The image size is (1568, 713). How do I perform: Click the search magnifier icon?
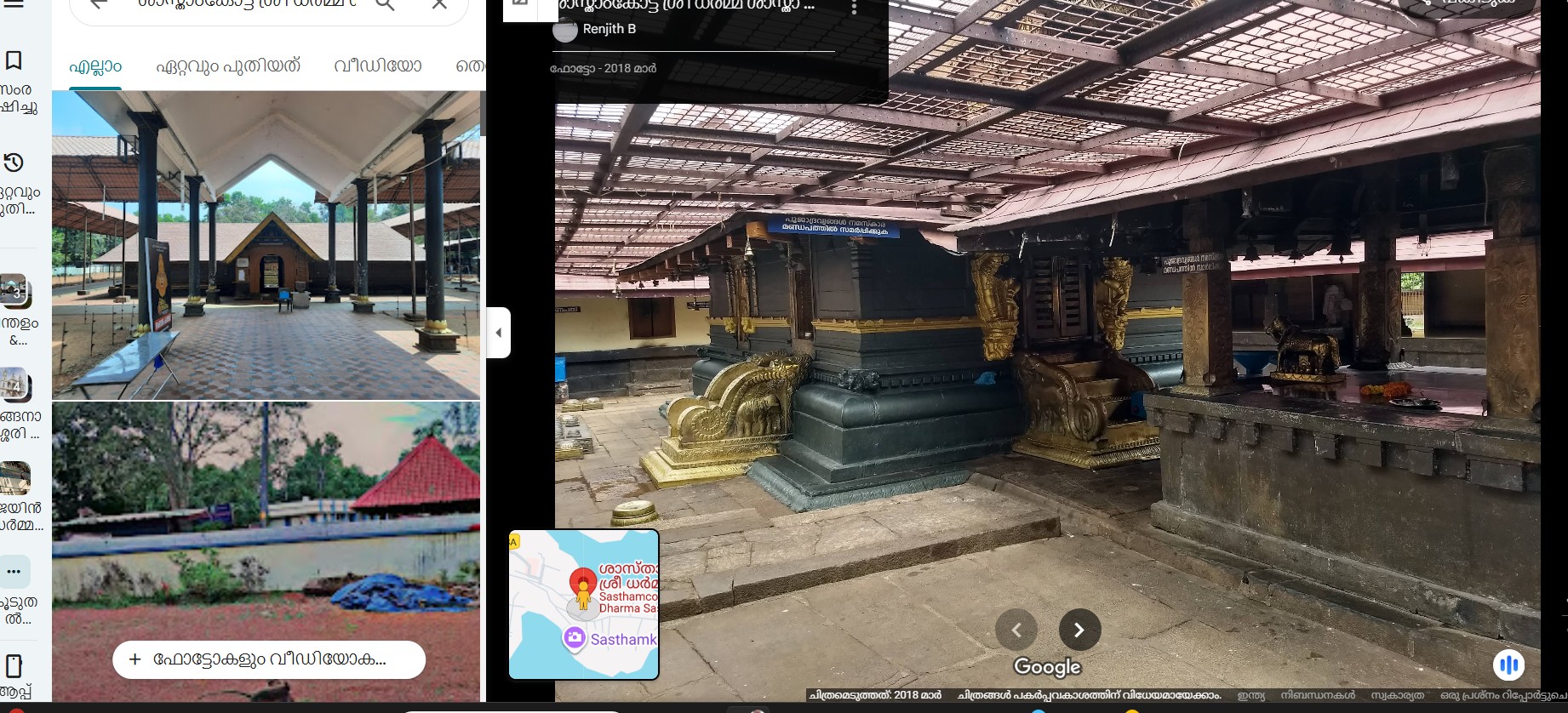(x=386, y=4)
